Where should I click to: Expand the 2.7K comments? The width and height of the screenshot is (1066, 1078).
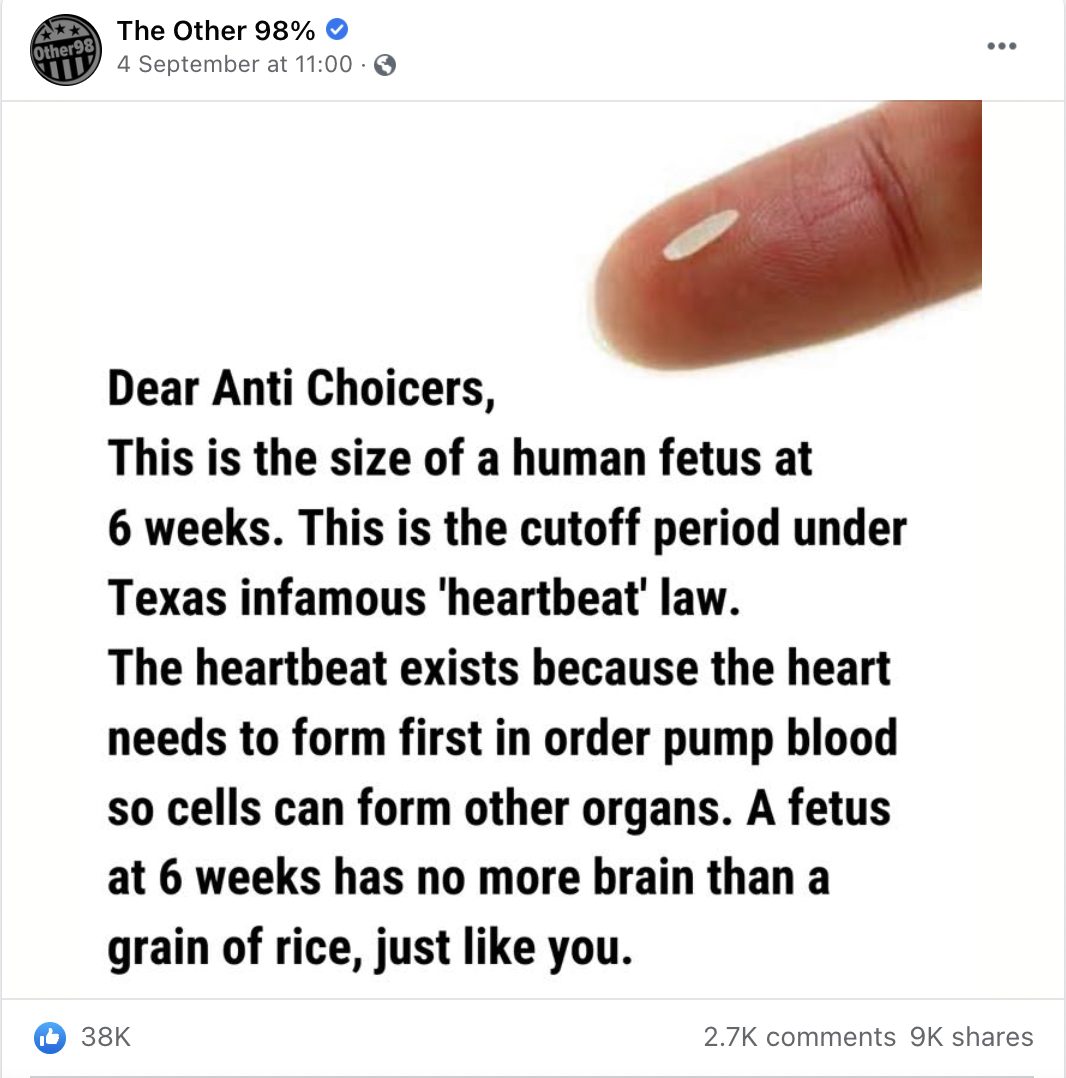[x=799, y=1037]
